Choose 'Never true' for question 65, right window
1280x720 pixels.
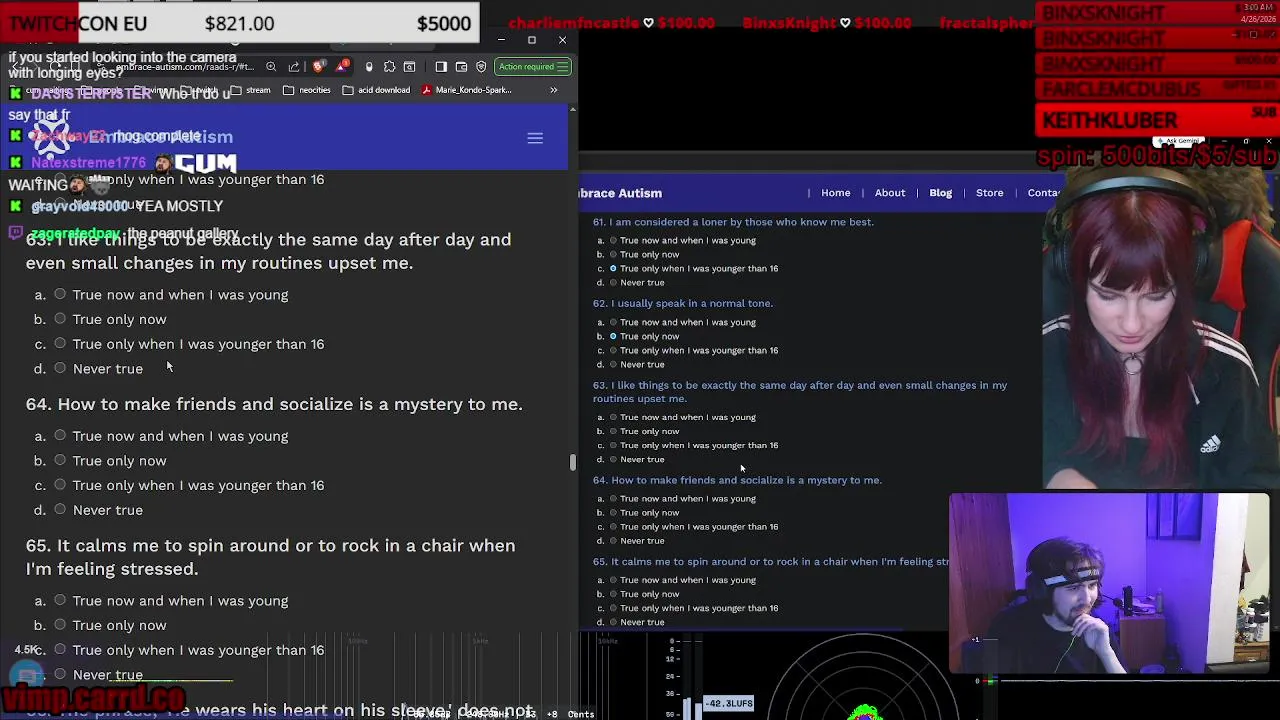(613, 622)
